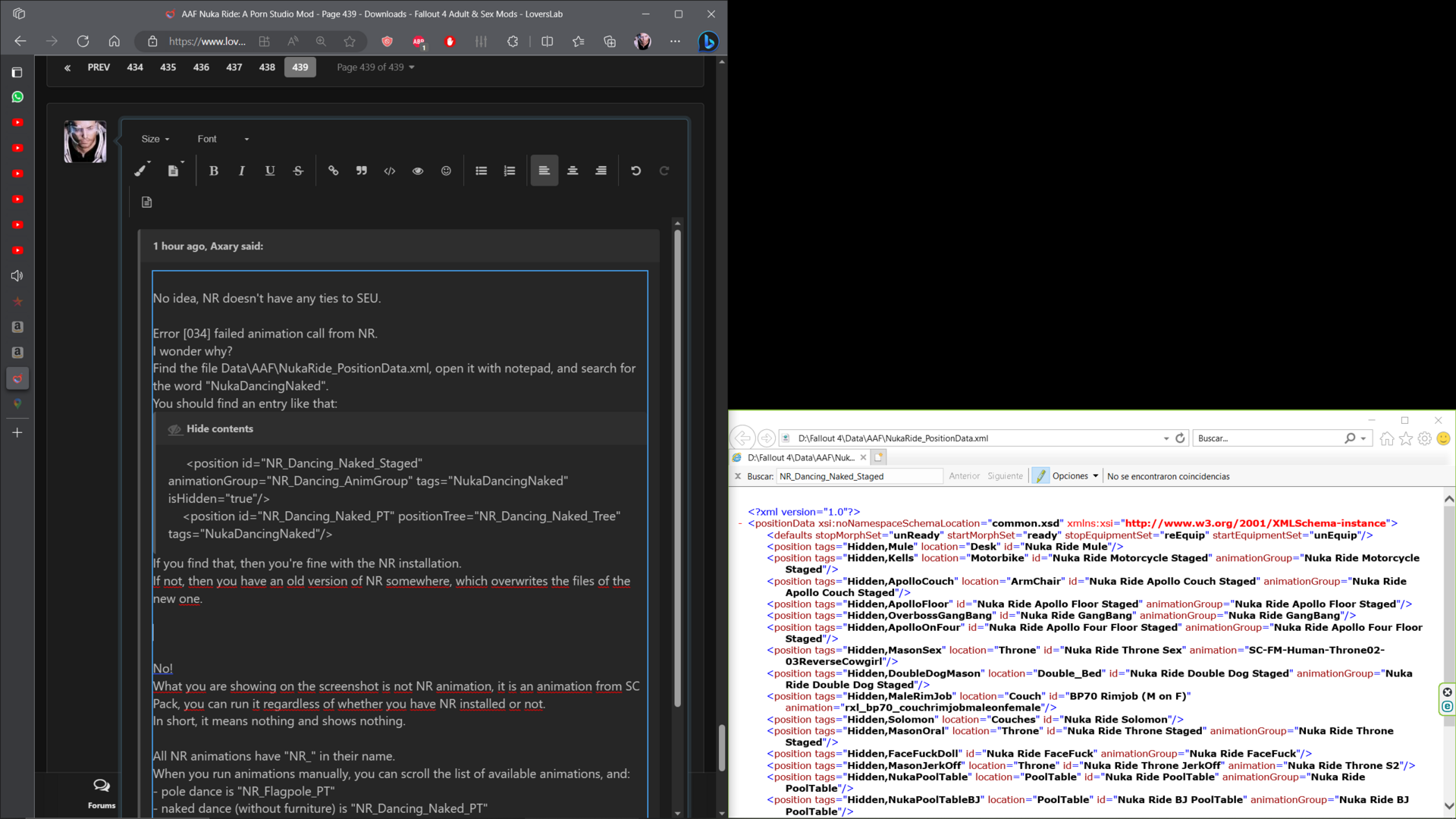Toggle strikethrough formatting
Image resolution: width=1456 pixels, height=819 pixels.
tap(298, 171)
